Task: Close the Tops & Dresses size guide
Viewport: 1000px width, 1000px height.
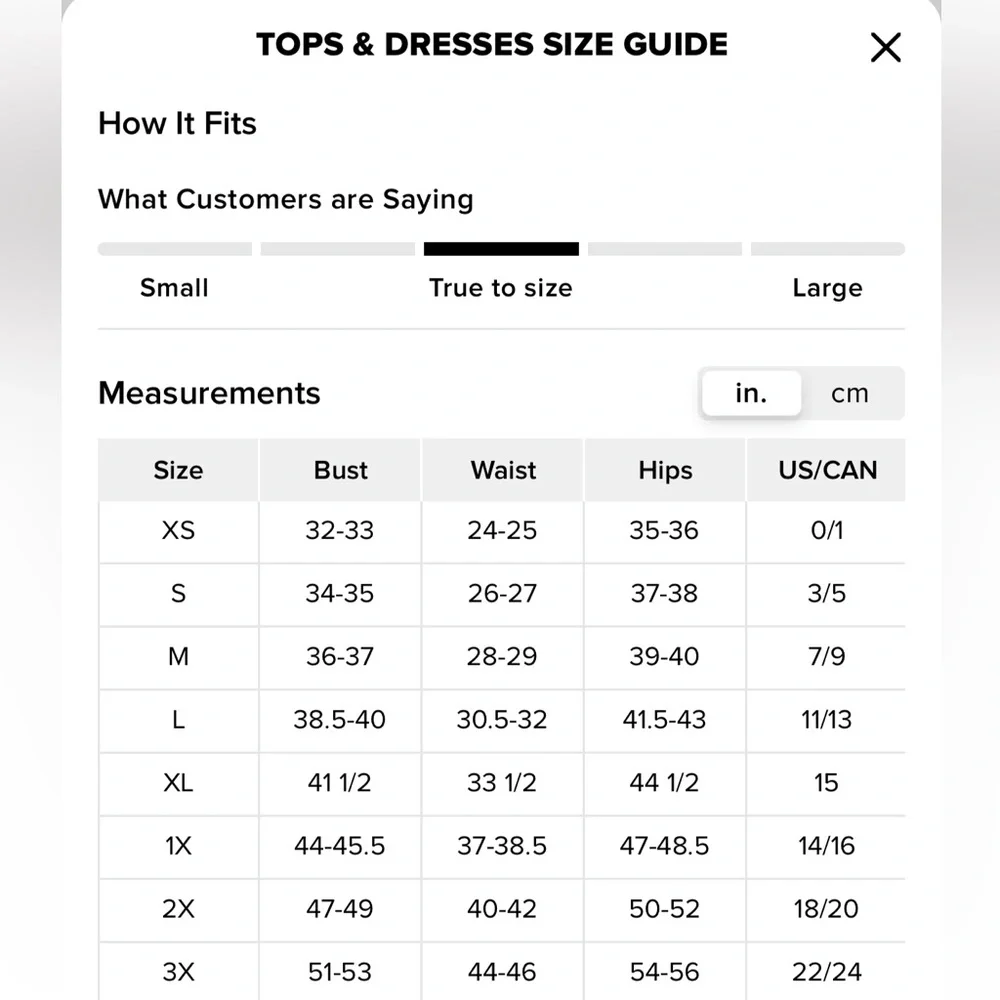Action: tap(886, 47)
